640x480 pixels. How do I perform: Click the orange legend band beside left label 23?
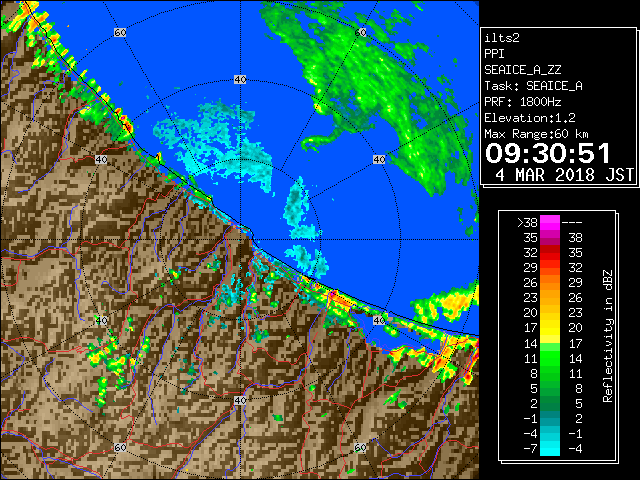550,298
